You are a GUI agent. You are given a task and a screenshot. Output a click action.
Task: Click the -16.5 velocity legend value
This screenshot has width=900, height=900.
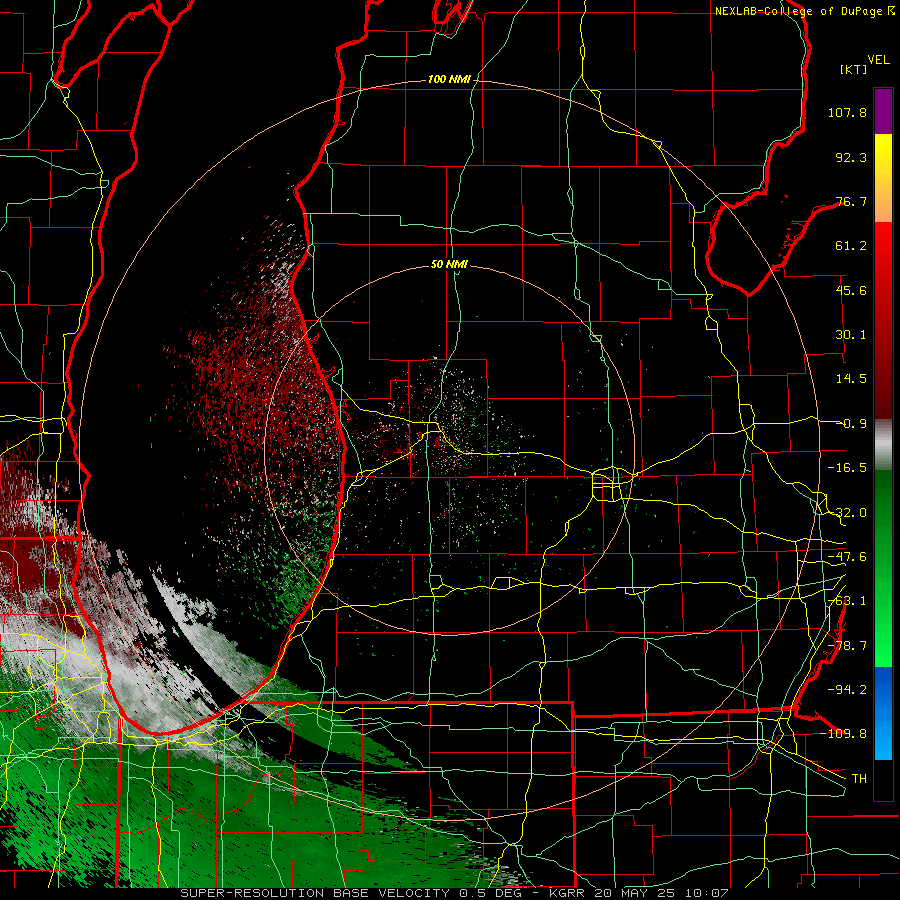(x=847, y=468)
